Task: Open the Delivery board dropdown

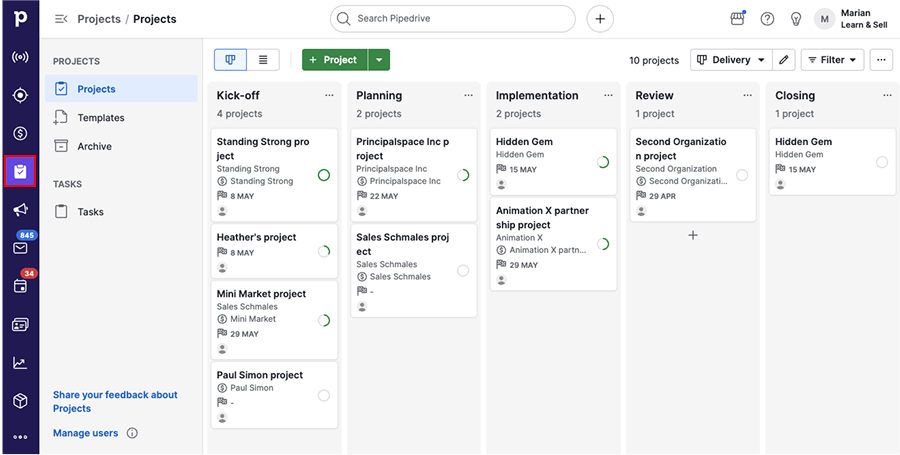Action: pos(731,60)
